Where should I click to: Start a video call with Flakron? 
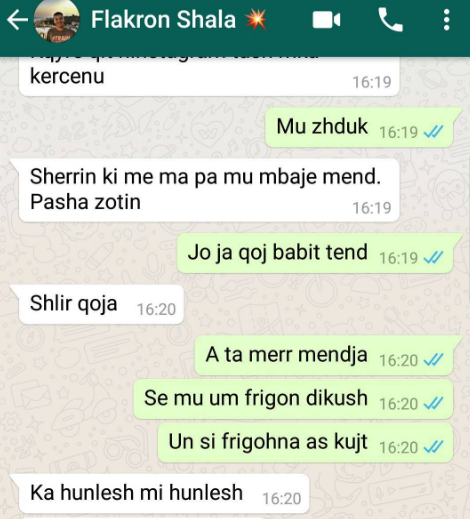point(326,20)
